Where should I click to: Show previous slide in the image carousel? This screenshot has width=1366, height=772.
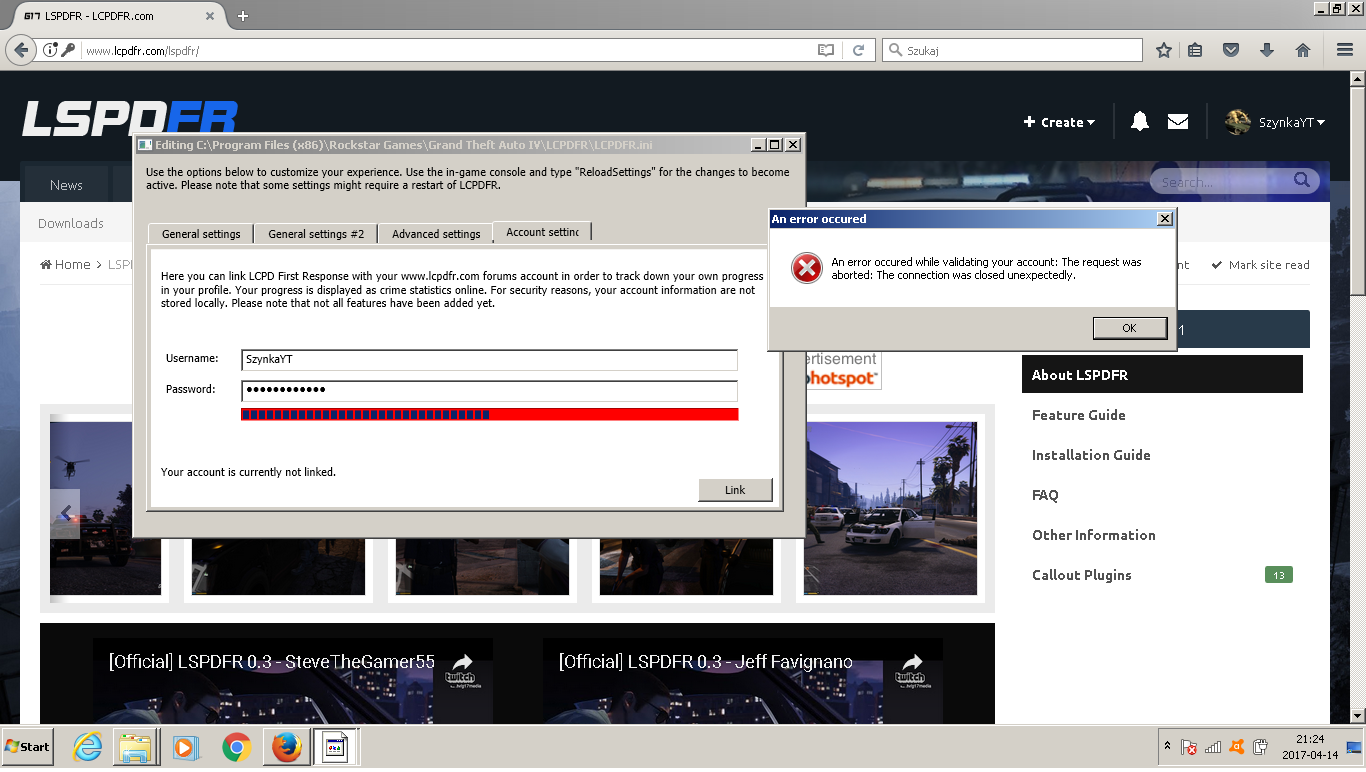[66, 514]
